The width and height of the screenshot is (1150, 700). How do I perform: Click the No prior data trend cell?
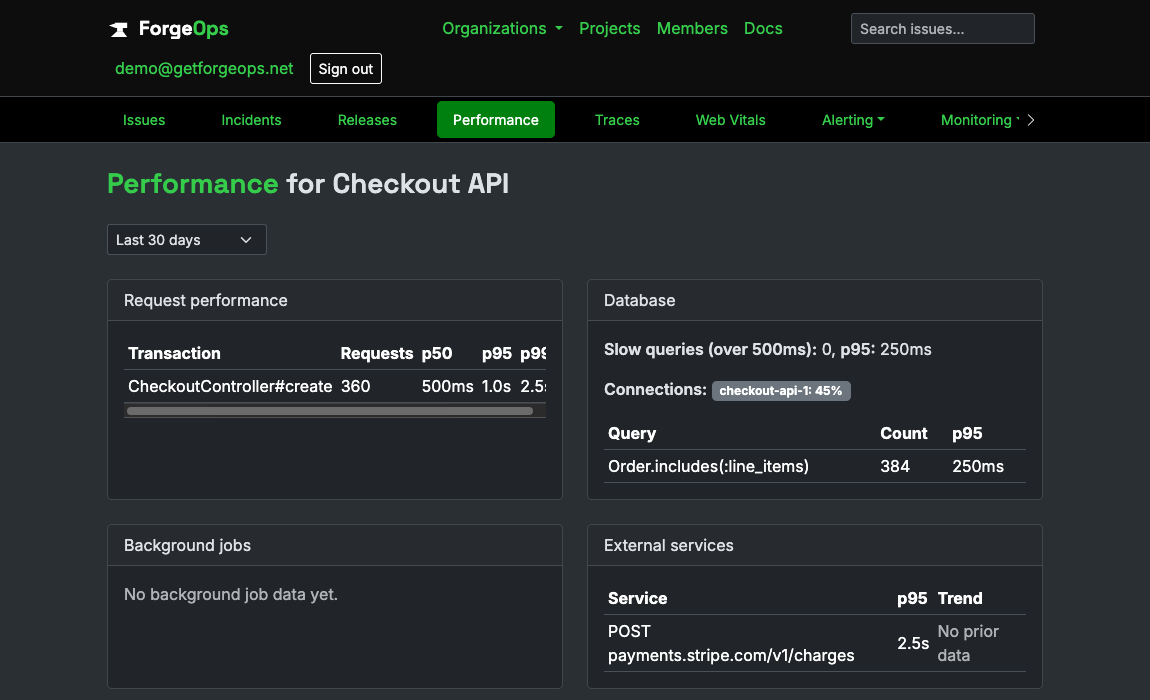tap(968, 644)
